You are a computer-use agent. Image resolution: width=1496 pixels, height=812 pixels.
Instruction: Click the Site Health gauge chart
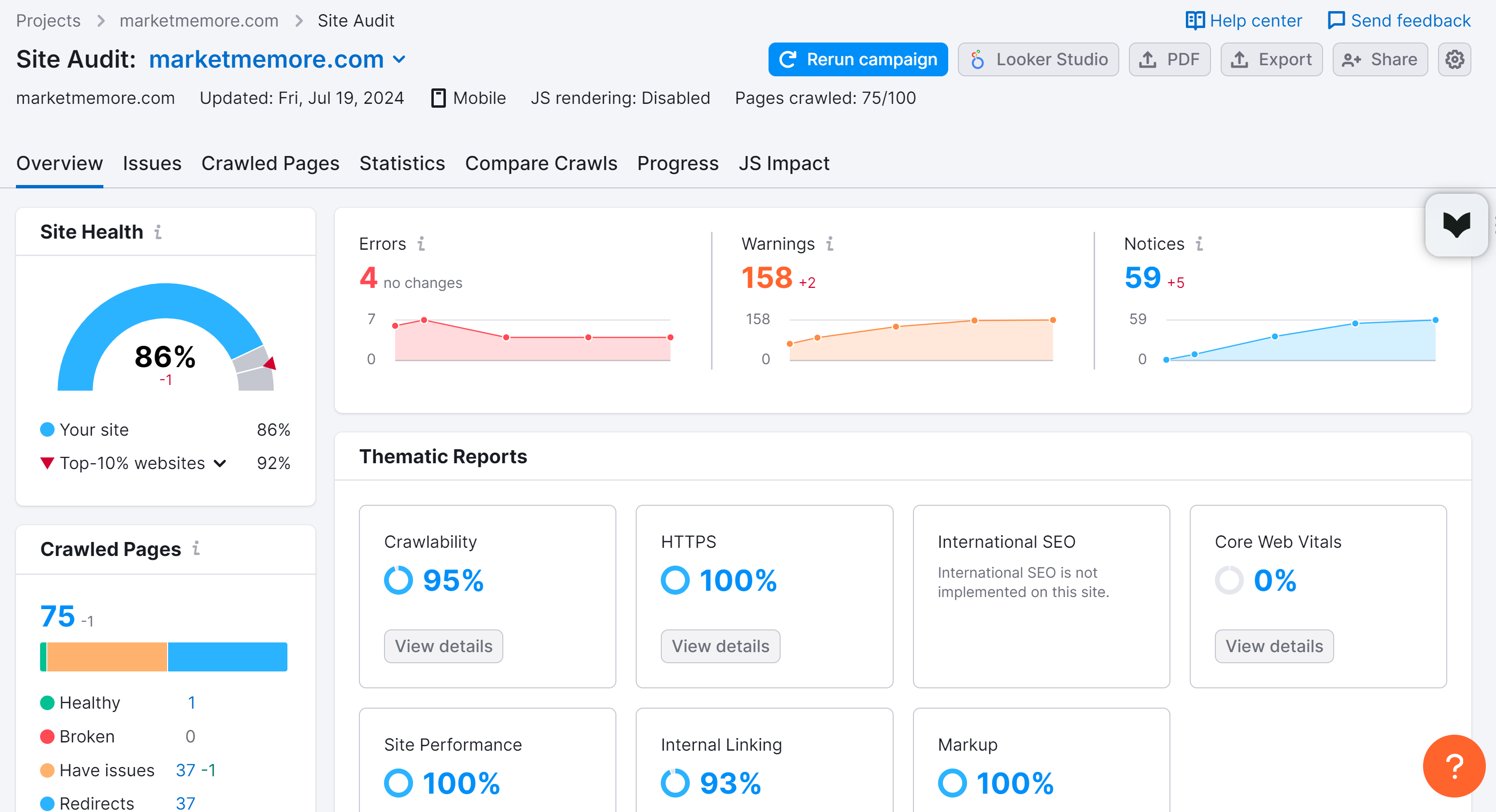(x=166, y=338)
